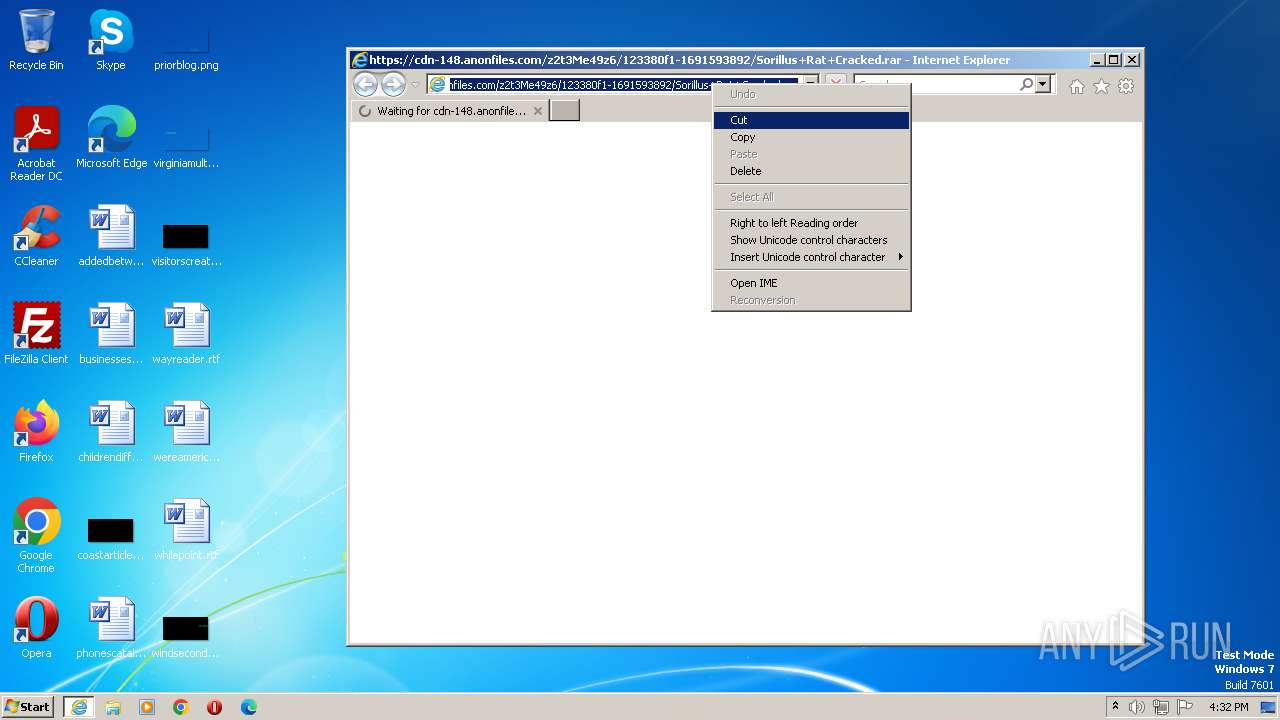Expand the search provider dropdown
1280x720 pixels.
tap(1043, 85)
